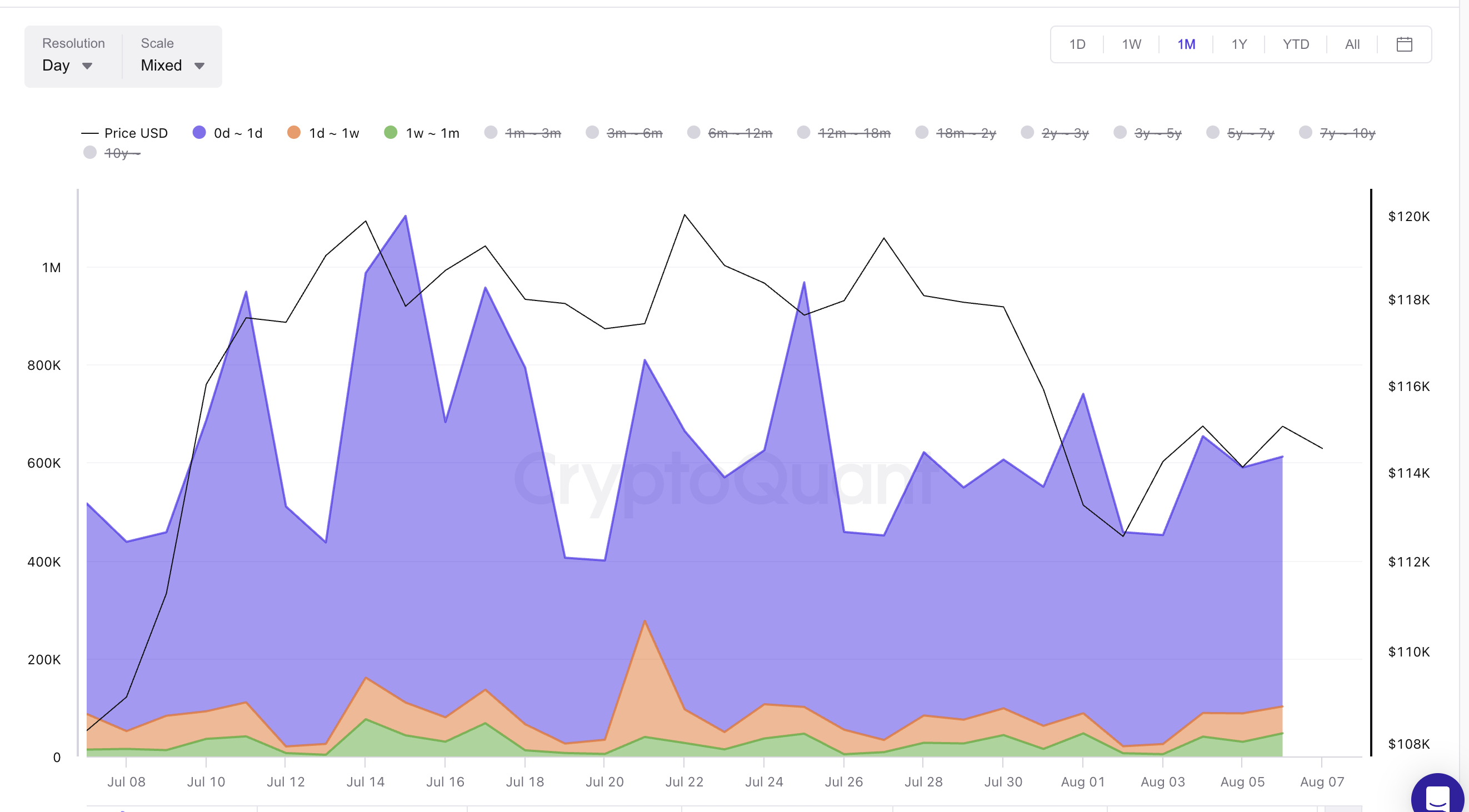Click the arrow next to Mixed
1469x812 pixels.
pos(199,66)
